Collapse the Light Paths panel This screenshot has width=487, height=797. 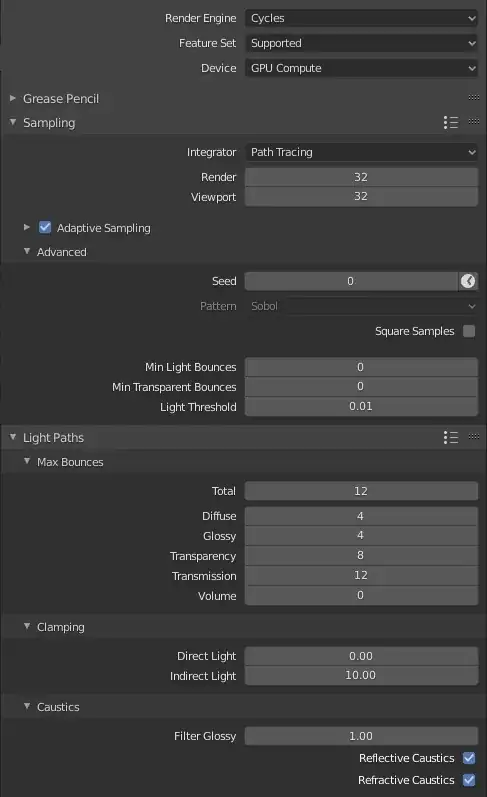(x=13, y=437)
